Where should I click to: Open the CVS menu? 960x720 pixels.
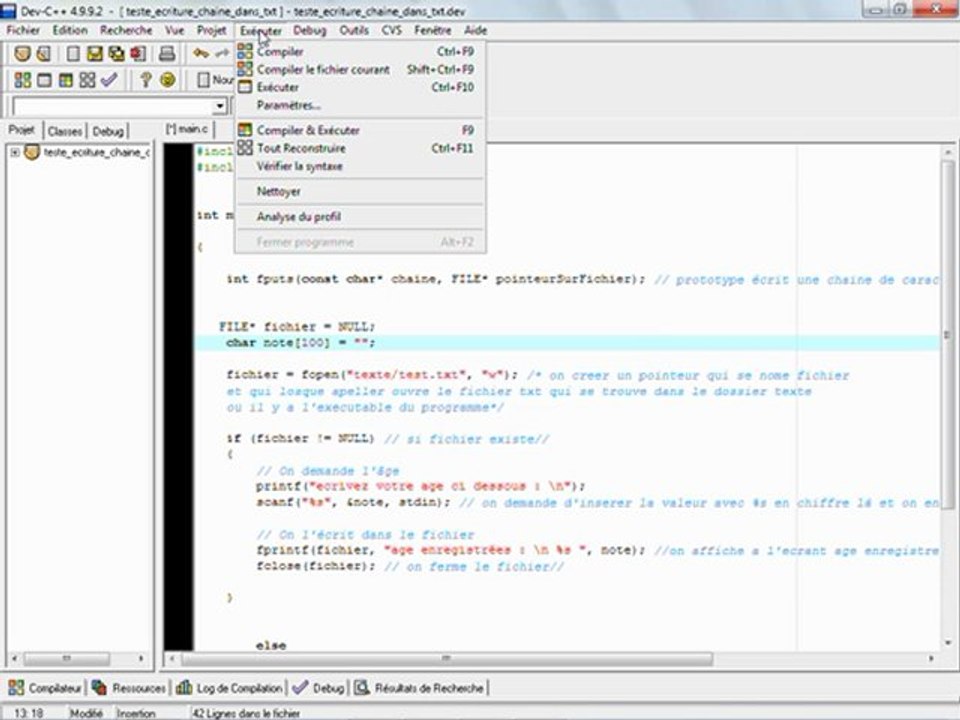[392, 30]
